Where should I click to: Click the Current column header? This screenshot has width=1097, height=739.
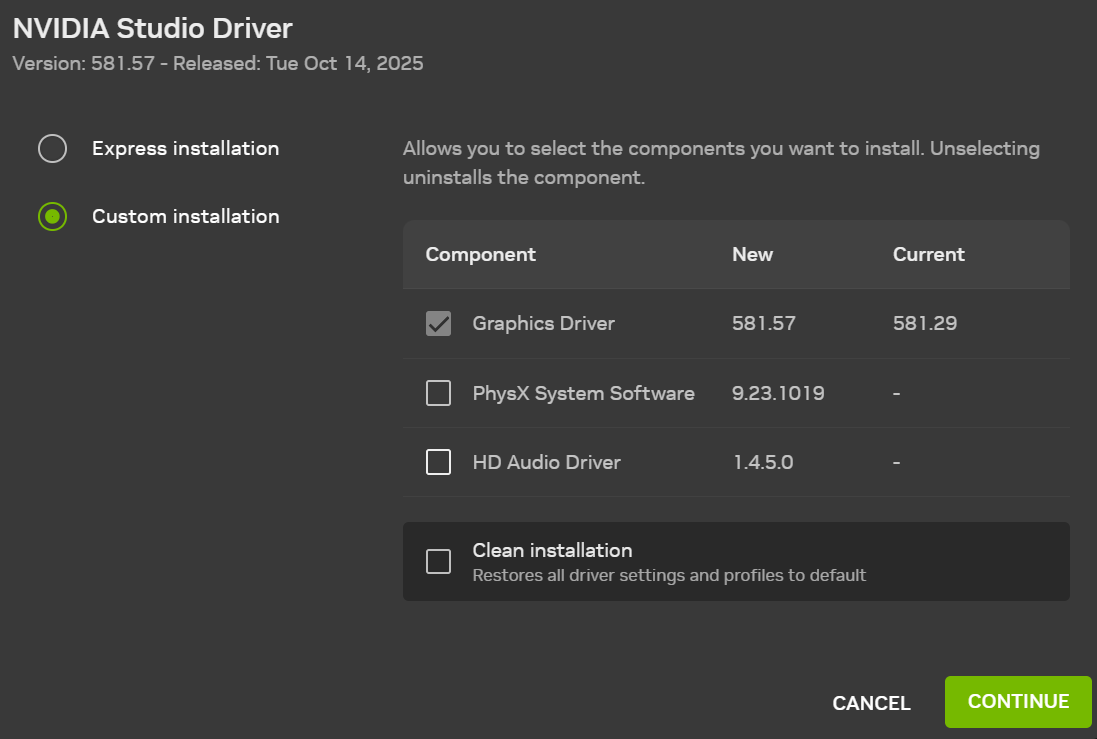click(x=928, y=255)
